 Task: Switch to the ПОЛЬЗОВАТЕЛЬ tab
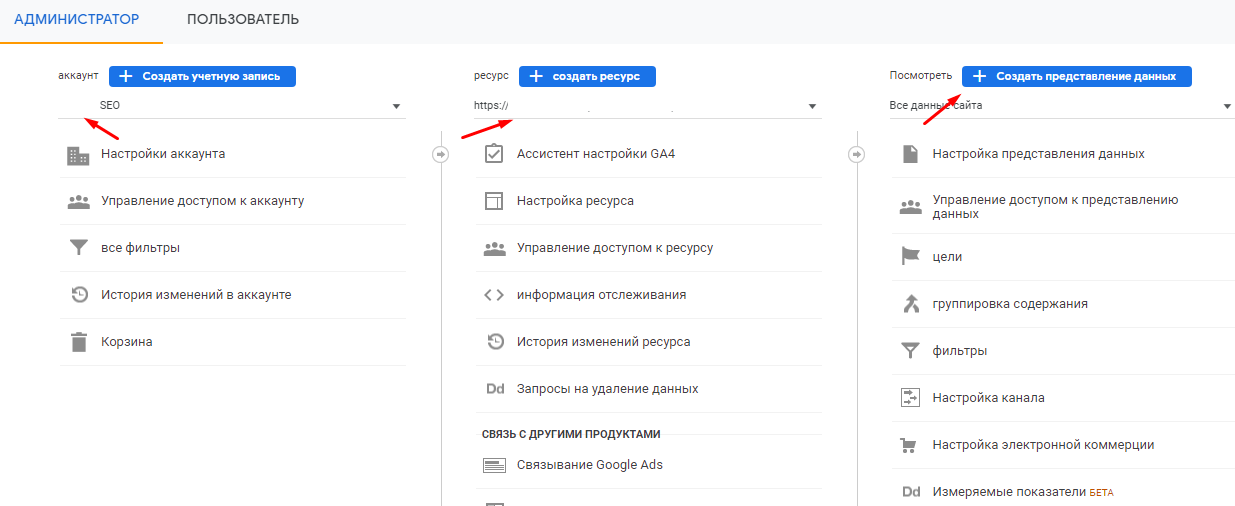tap(243, 20)
